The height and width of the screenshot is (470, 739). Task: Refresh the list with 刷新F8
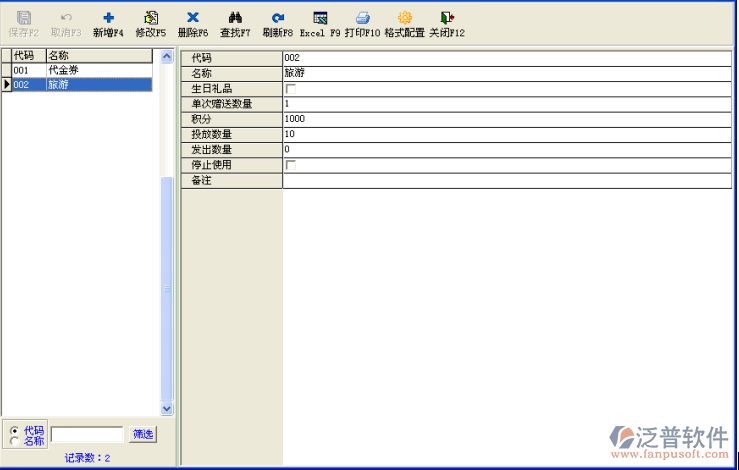[278, 18]
